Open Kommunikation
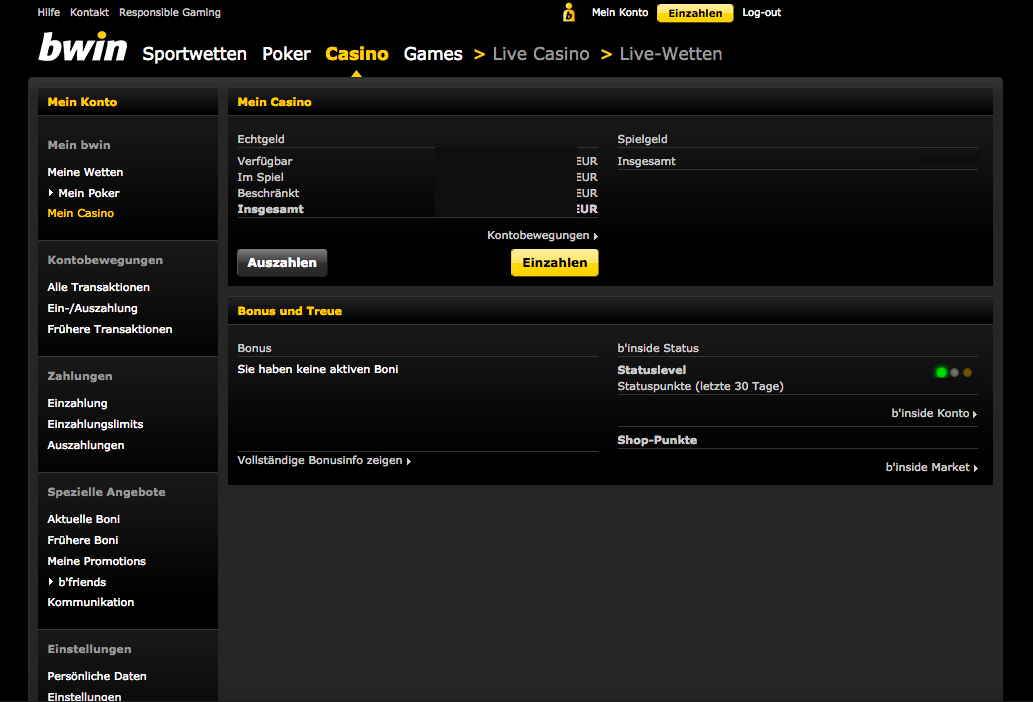Screen dimensions: 1033x702 point(90,603)
